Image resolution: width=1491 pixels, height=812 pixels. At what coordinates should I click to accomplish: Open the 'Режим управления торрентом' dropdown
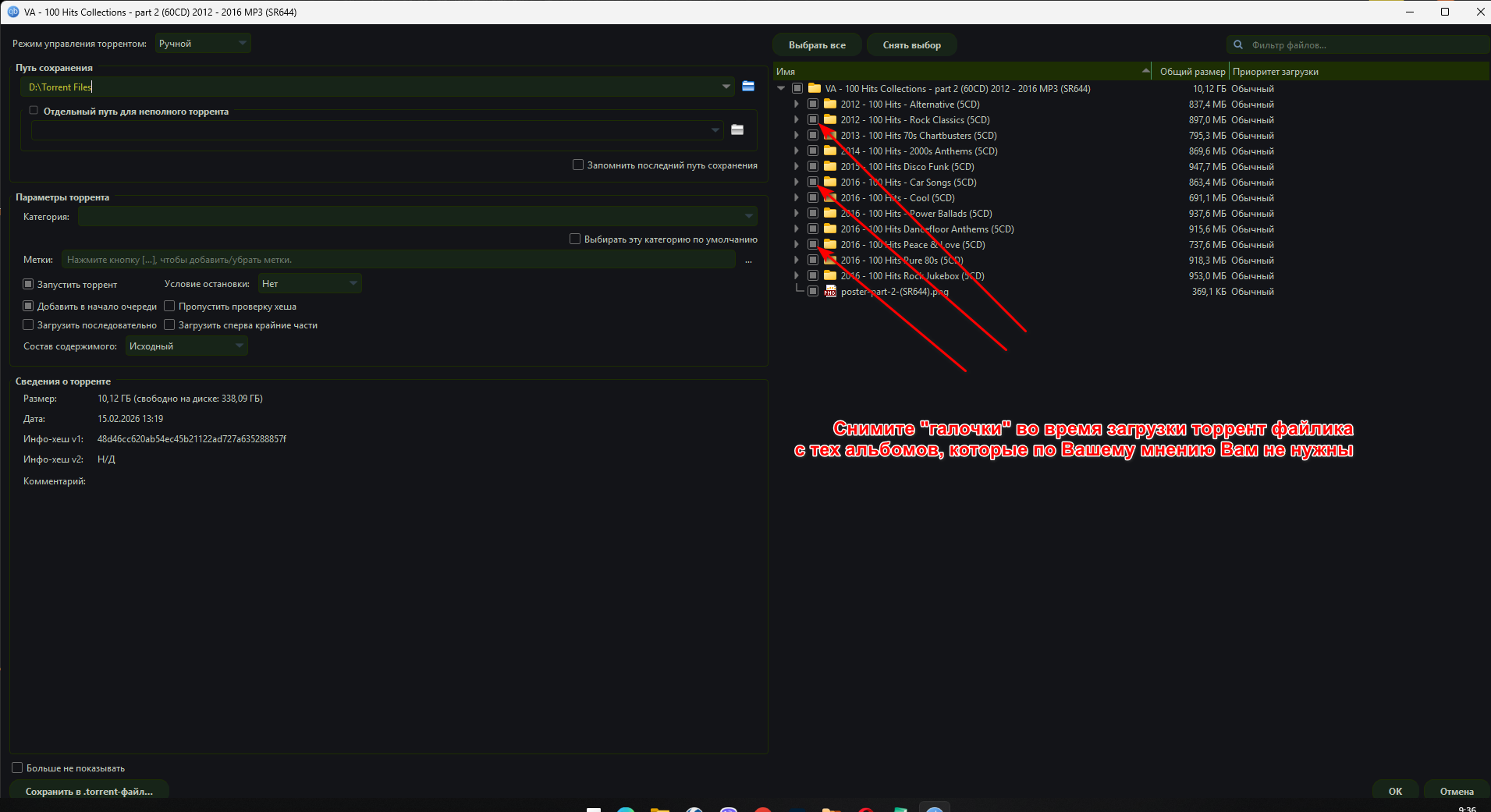point(202,44)
